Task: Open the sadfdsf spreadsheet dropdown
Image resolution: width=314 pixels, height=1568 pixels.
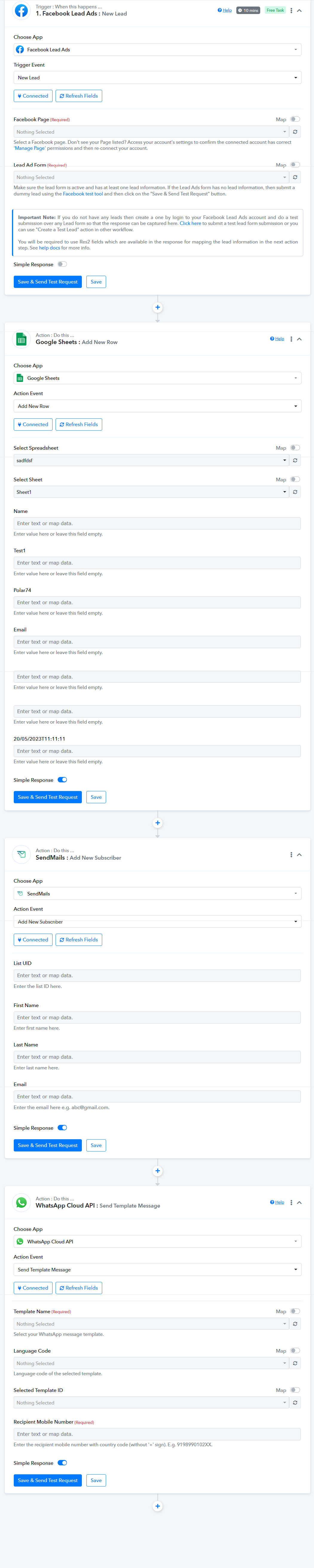Action: point(151,460)
